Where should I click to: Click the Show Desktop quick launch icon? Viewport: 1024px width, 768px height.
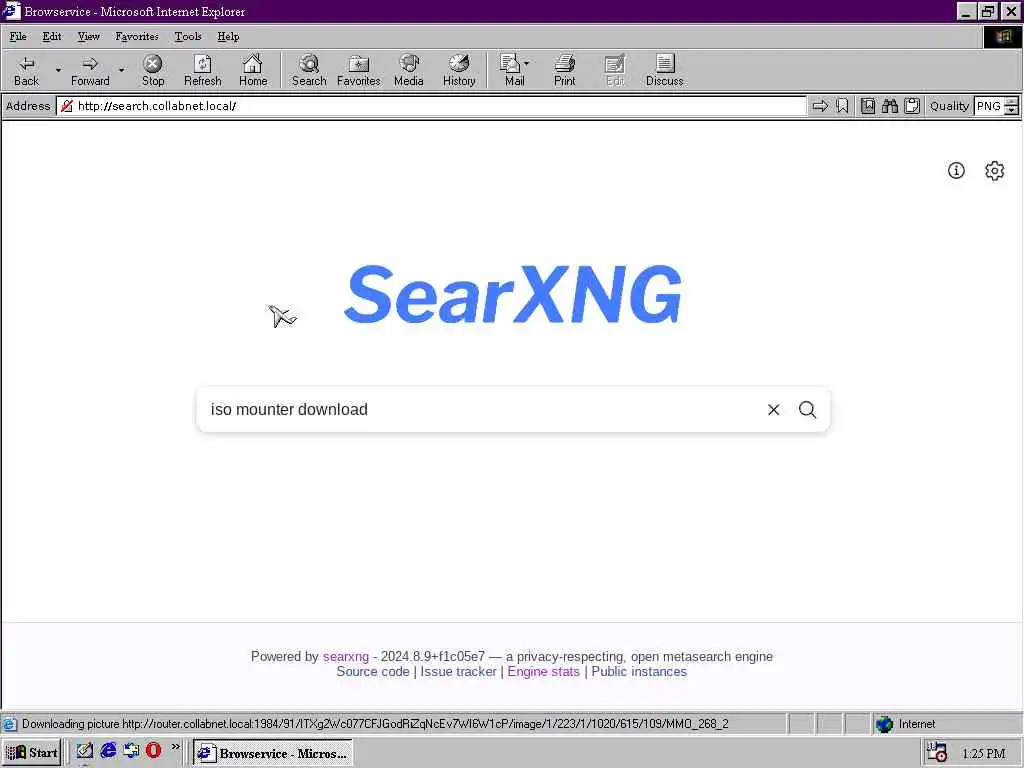click(x=131, y=750)
